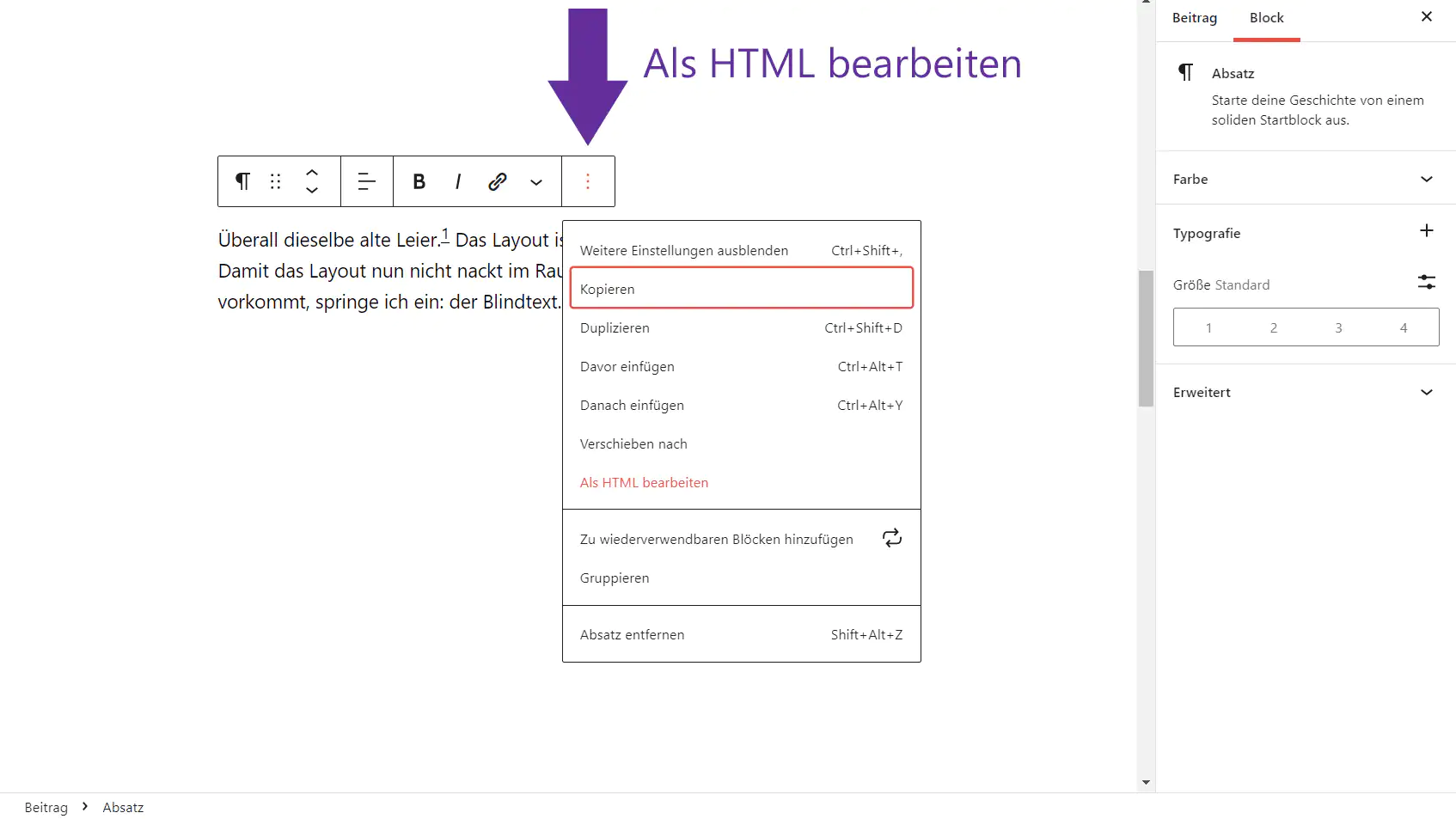Click Beitrag in the breadcrumb

click(46, 807)
